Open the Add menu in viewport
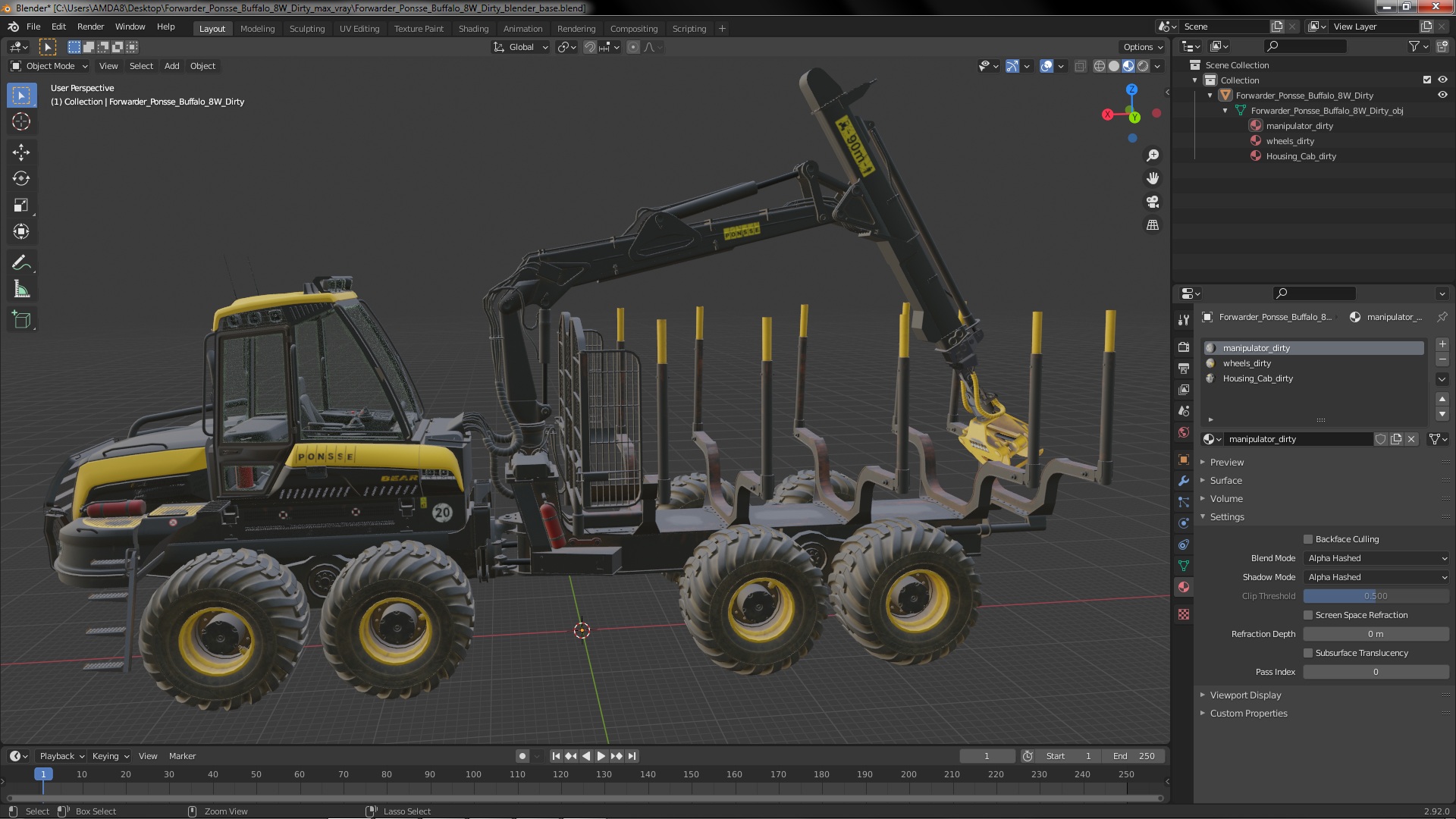This screenshot has height=819, width=1456. (x=172, y=66)
